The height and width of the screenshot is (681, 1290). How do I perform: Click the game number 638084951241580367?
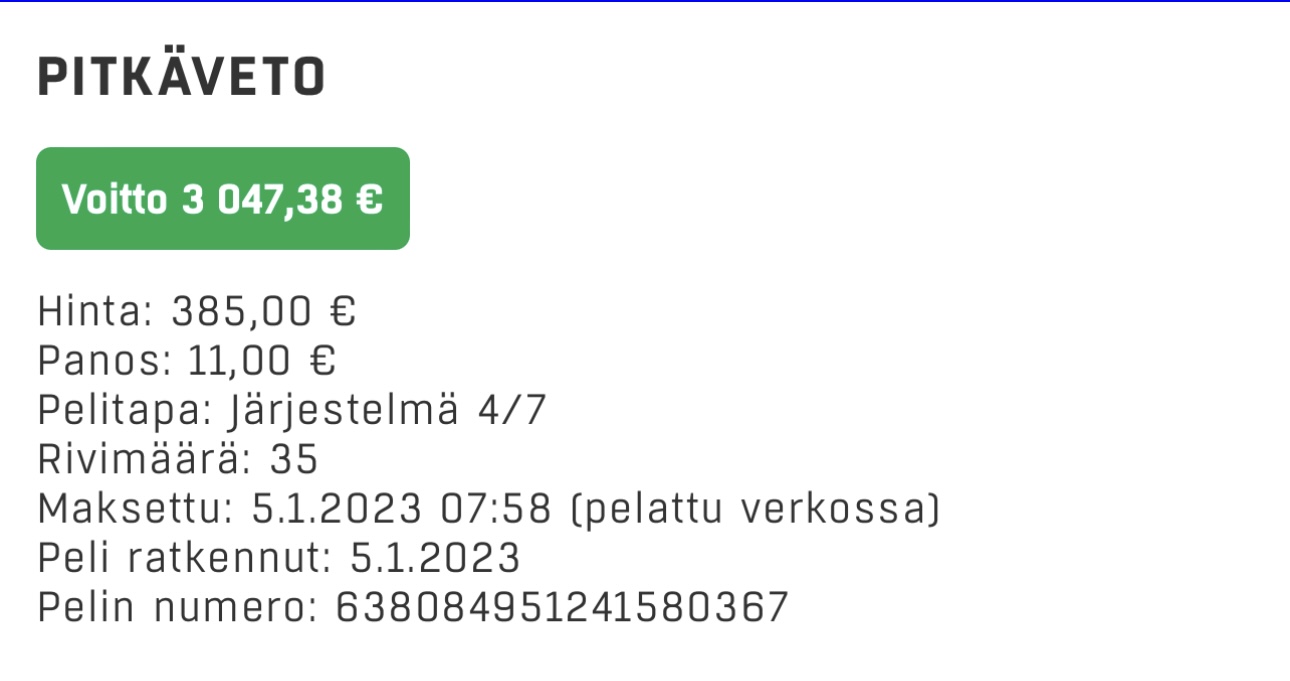point(562,607)
